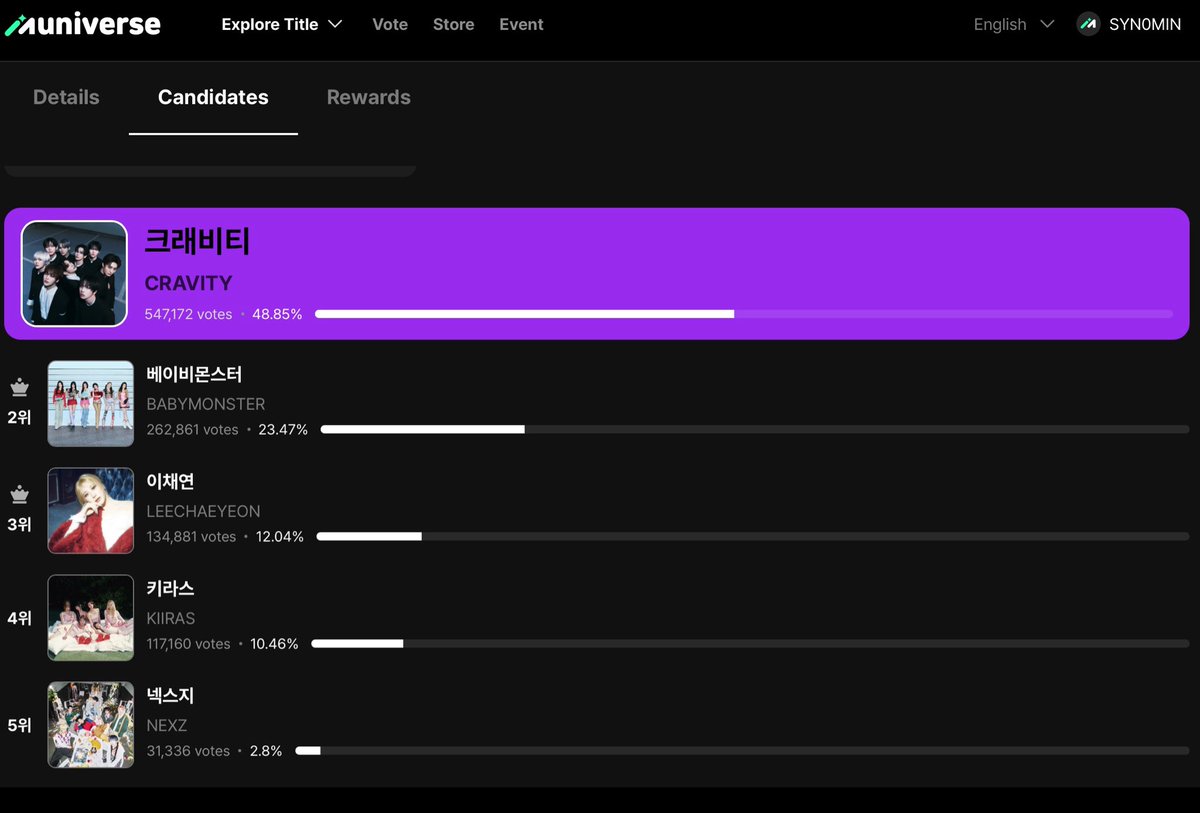
Task: Click the 키라스 candidate name
Action: click(170, 588)
